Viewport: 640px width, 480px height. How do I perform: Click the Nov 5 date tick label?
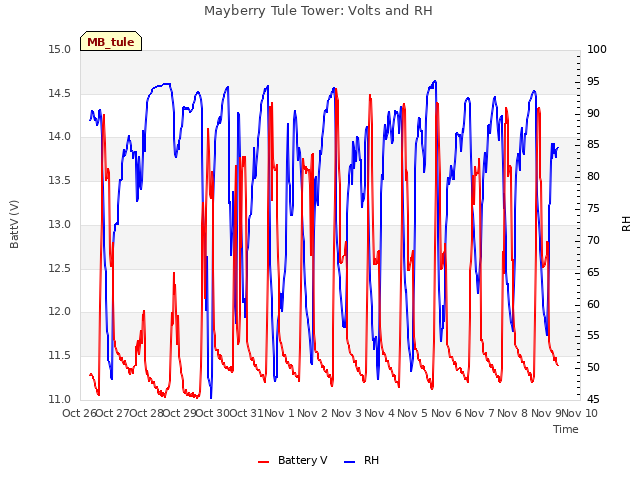pos(413,413)
